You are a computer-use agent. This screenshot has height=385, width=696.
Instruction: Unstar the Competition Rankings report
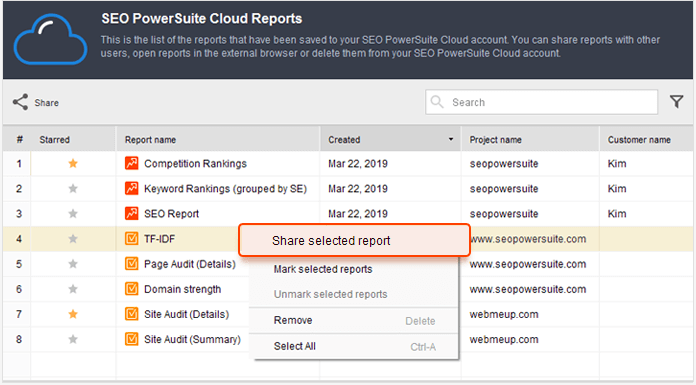coord(73,163)
